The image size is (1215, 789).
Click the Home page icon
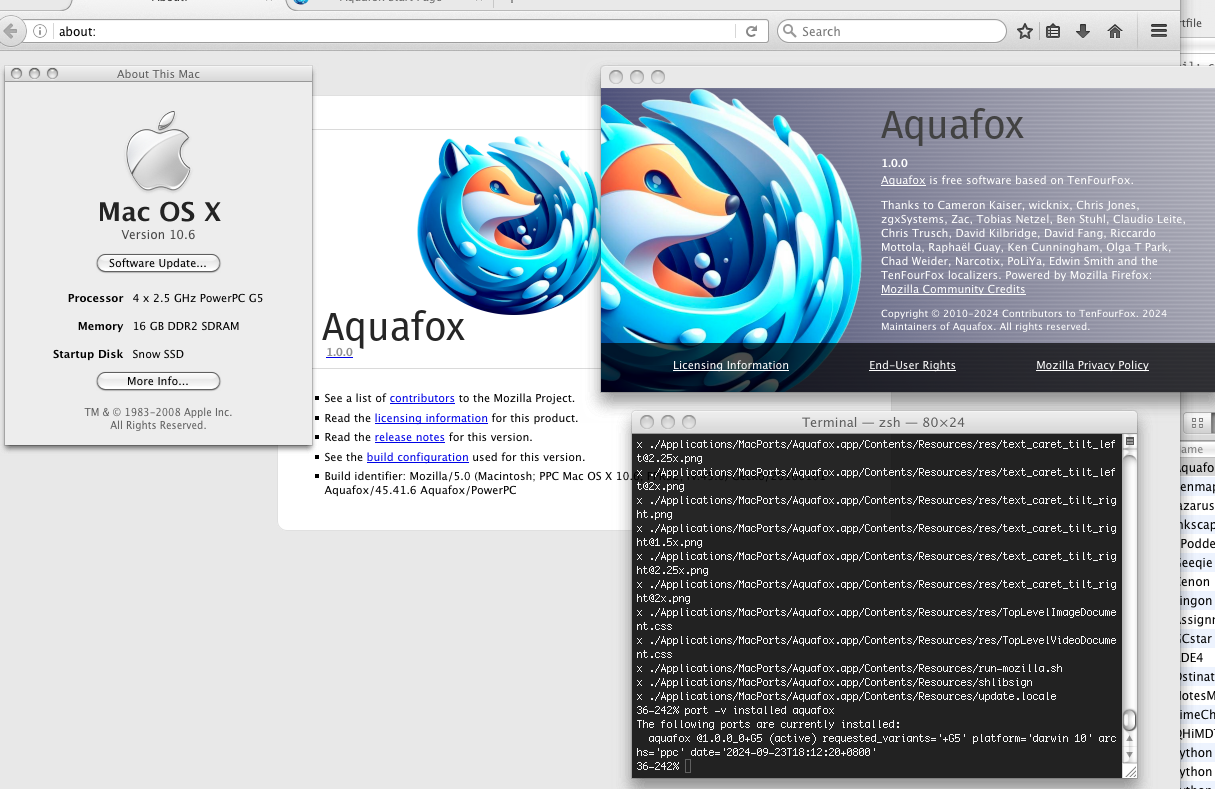point(1114,31)
